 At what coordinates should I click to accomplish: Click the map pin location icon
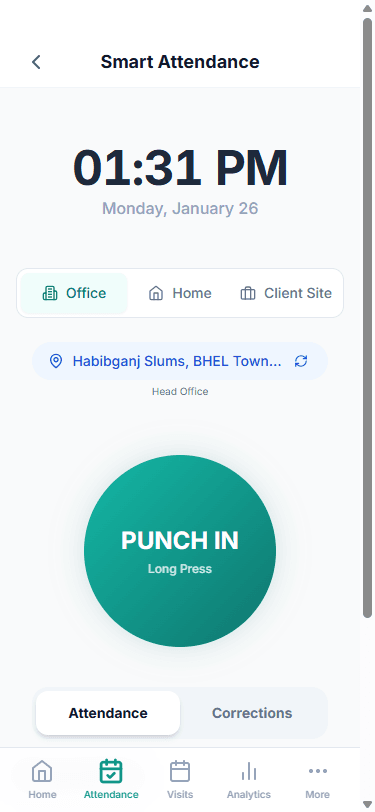pos(56,361)
